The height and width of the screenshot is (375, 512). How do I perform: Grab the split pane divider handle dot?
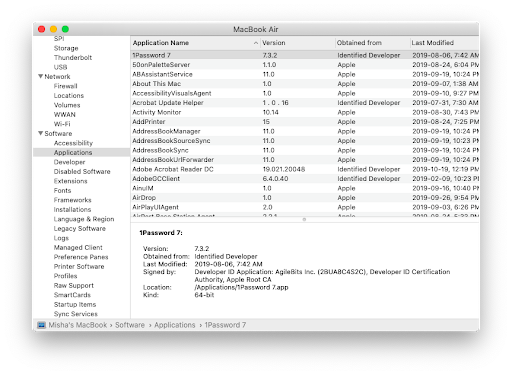tap(304, 219)
